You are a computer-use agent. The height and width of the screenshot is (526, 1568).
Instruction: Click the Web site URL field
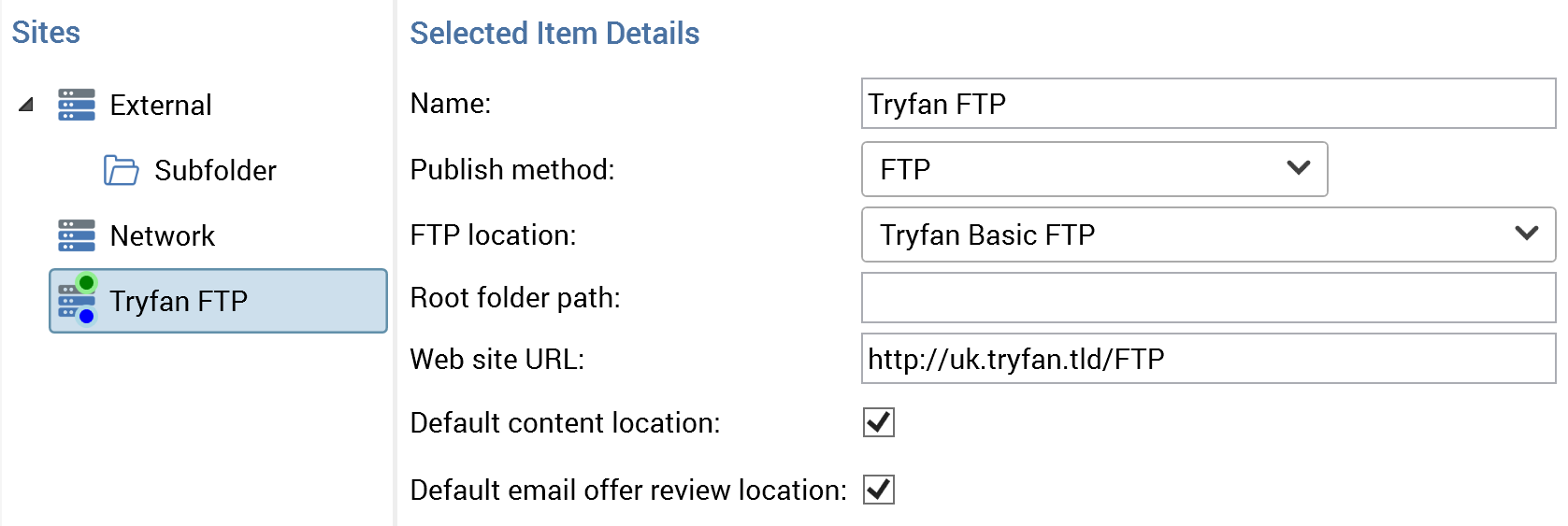point(1208,359)
